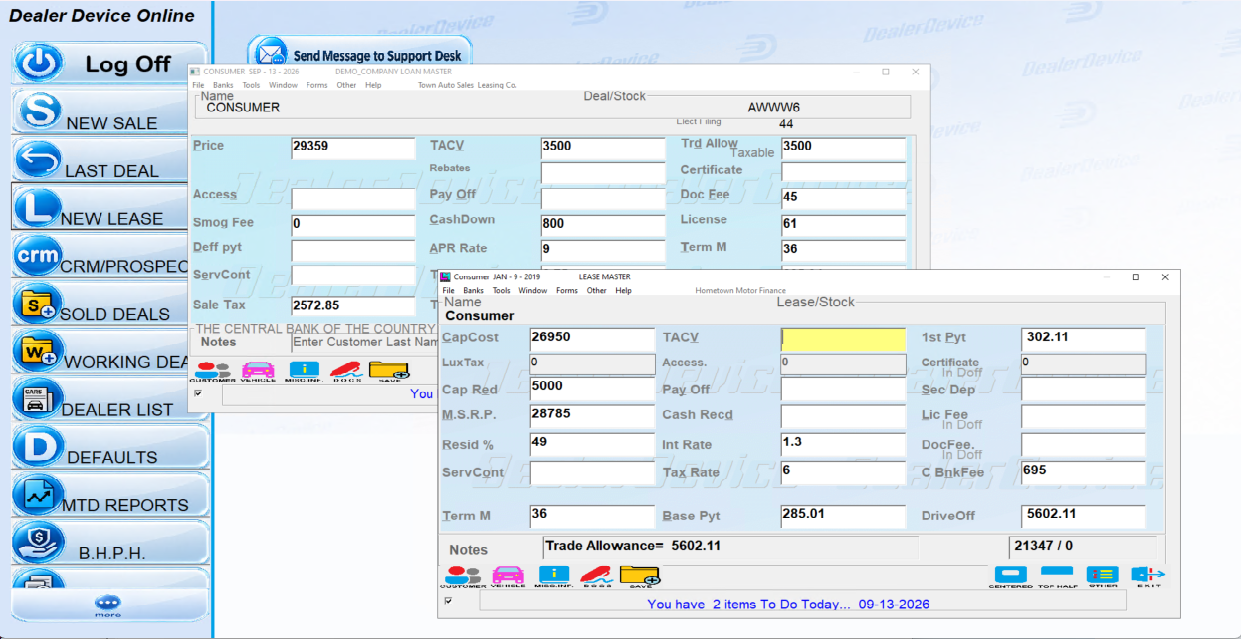Open Vehicle icon in Loan Master window
The image size is (1251, 639).
click(258, 372)
